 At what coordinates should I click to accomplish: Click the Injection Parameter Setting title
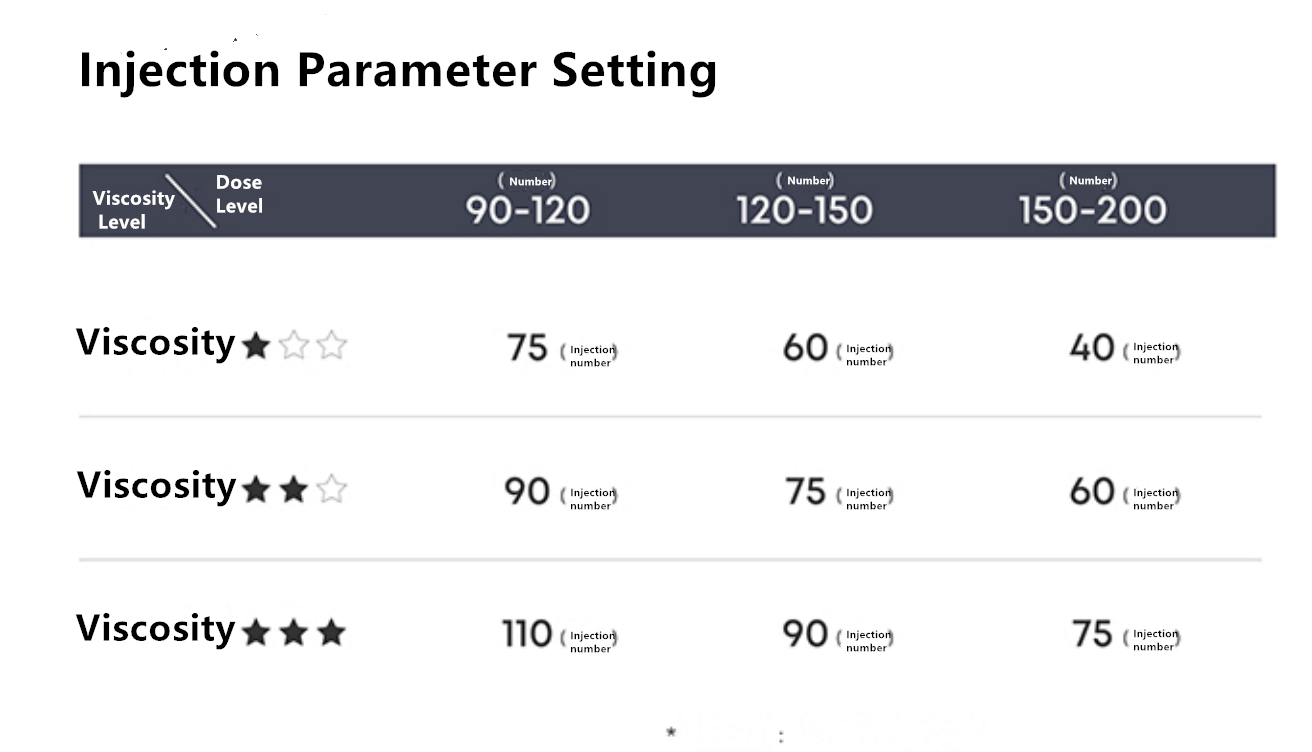coord(397,70)
